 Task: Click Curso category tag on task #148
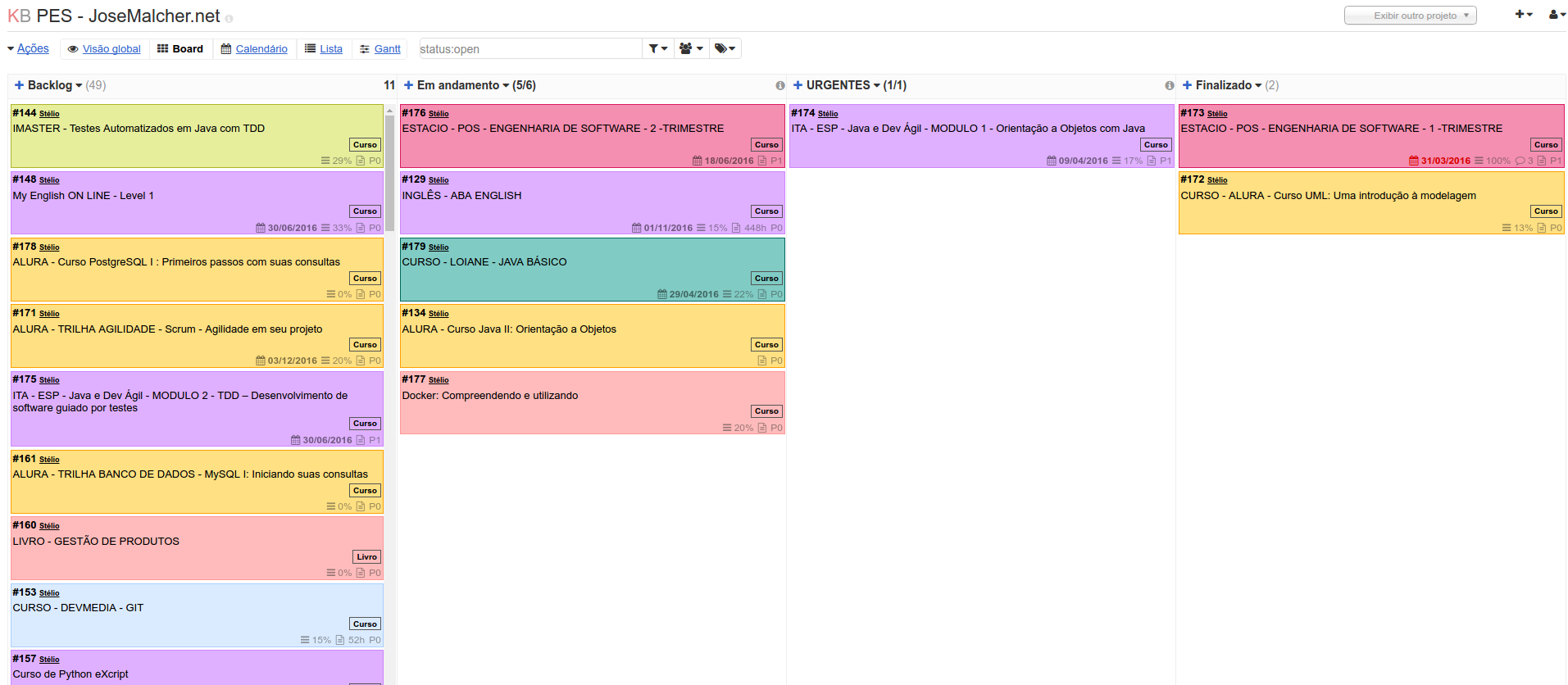click(x=366, y=211)
